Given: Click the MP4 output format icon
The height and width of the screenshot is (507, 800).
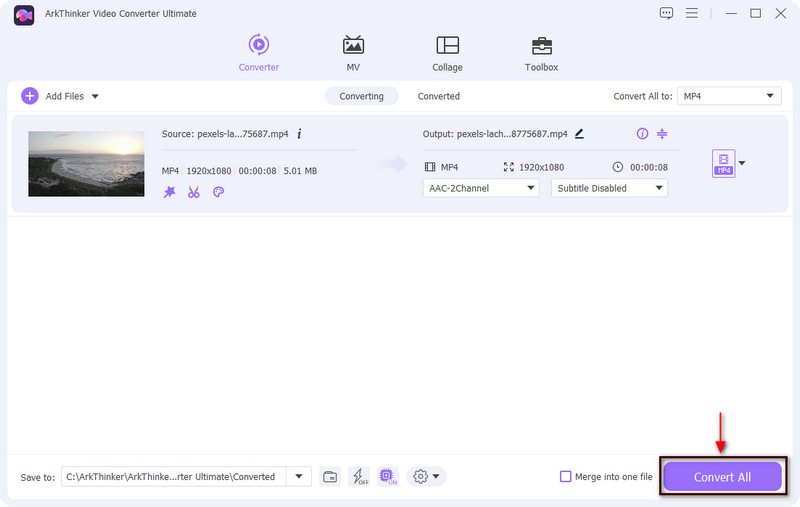Looking at the screenshot, I should coord(723,163).
